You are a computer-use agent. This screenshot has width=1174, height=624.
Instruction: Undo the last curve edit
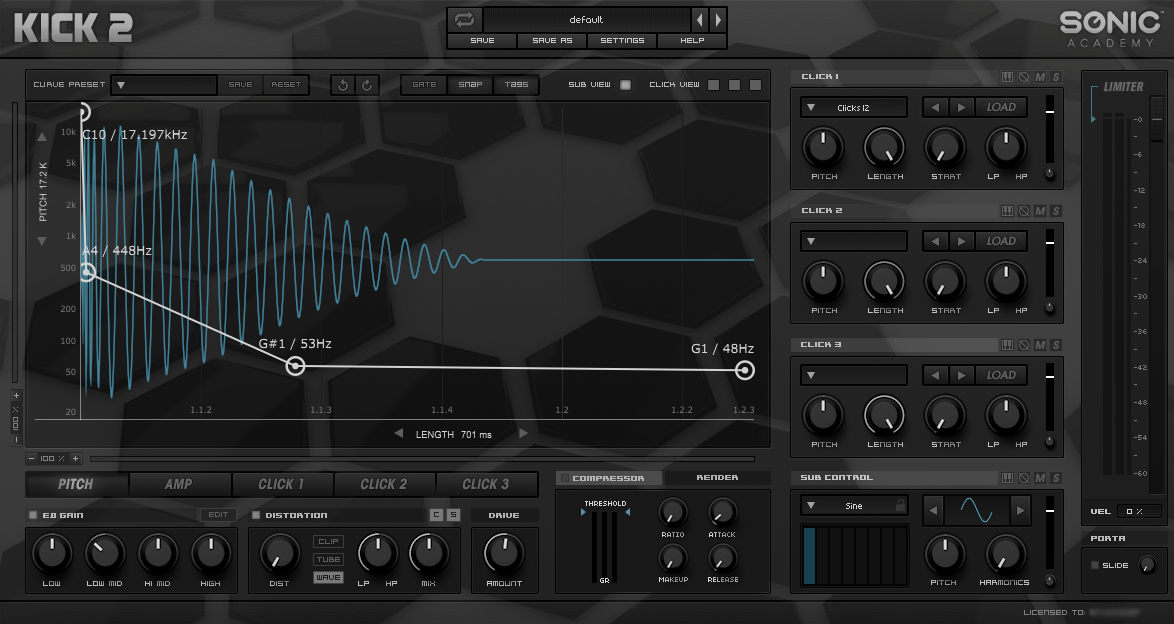tap(343, 85)
